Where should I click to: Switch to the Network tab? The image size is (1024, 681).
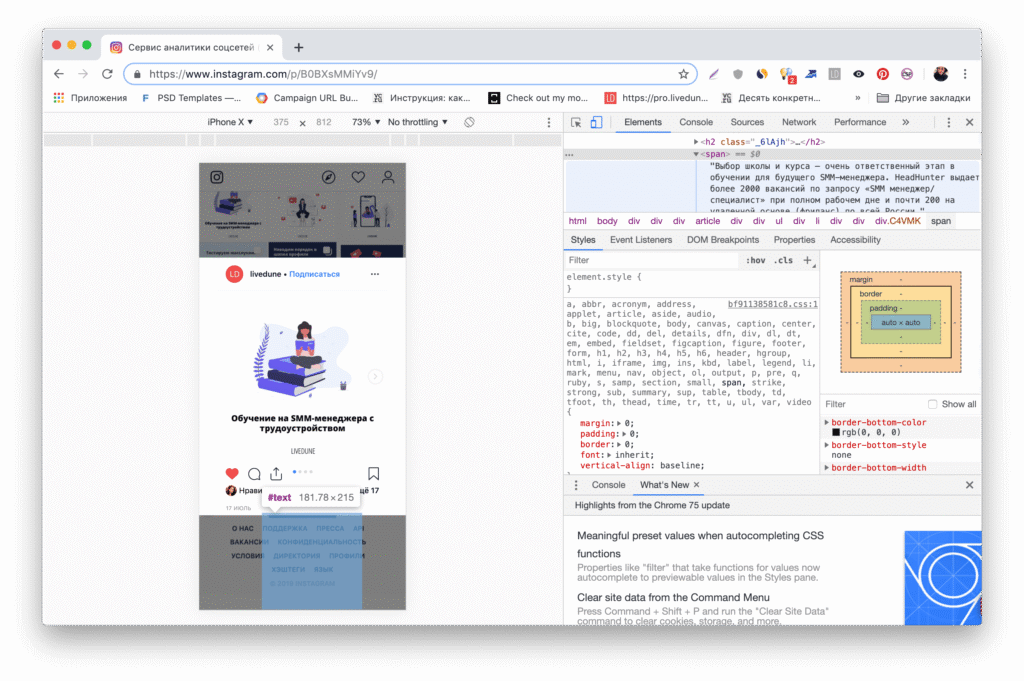point(799,122)
